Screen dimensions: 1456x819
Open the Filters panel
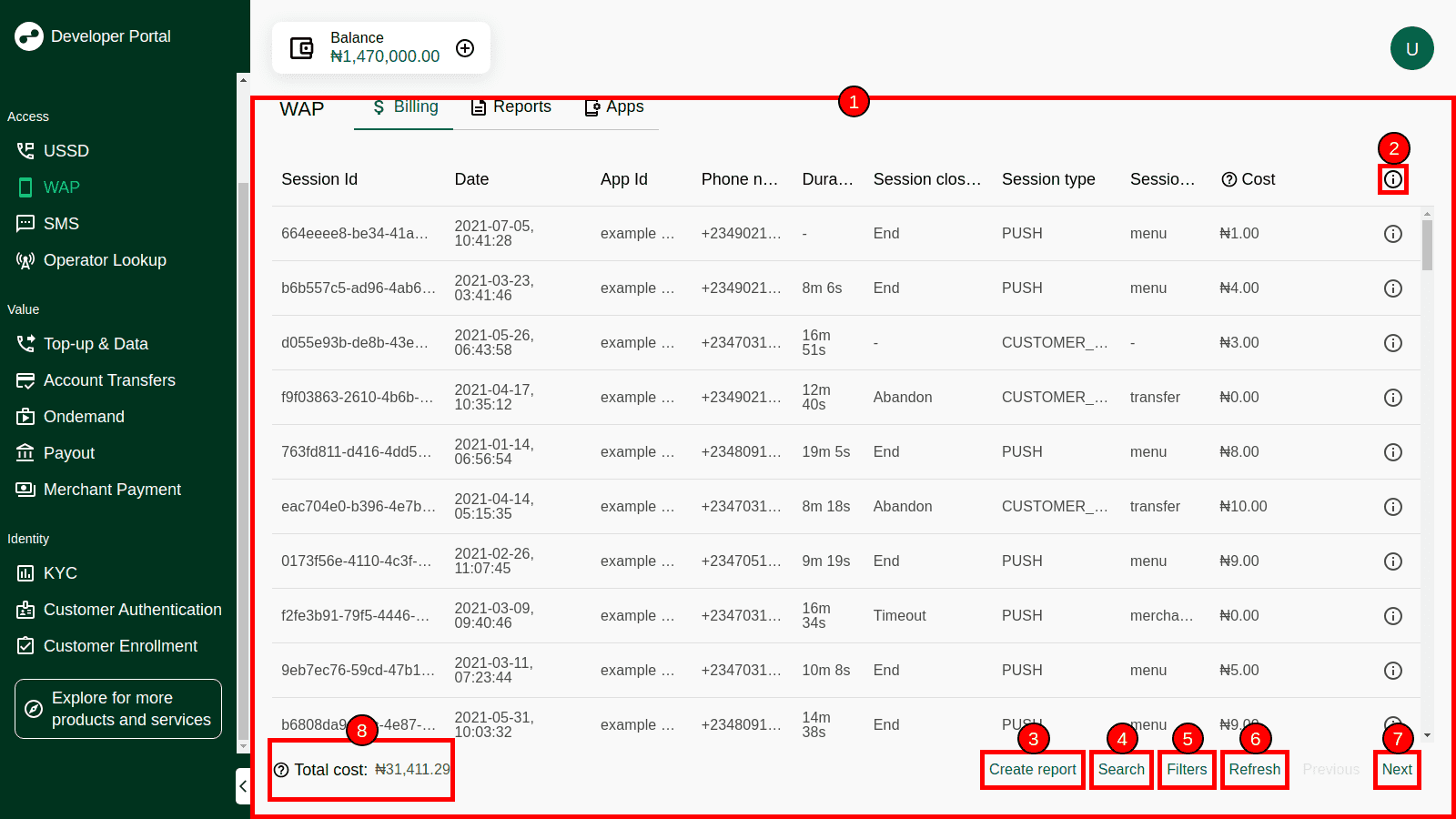coord(1187,770)
